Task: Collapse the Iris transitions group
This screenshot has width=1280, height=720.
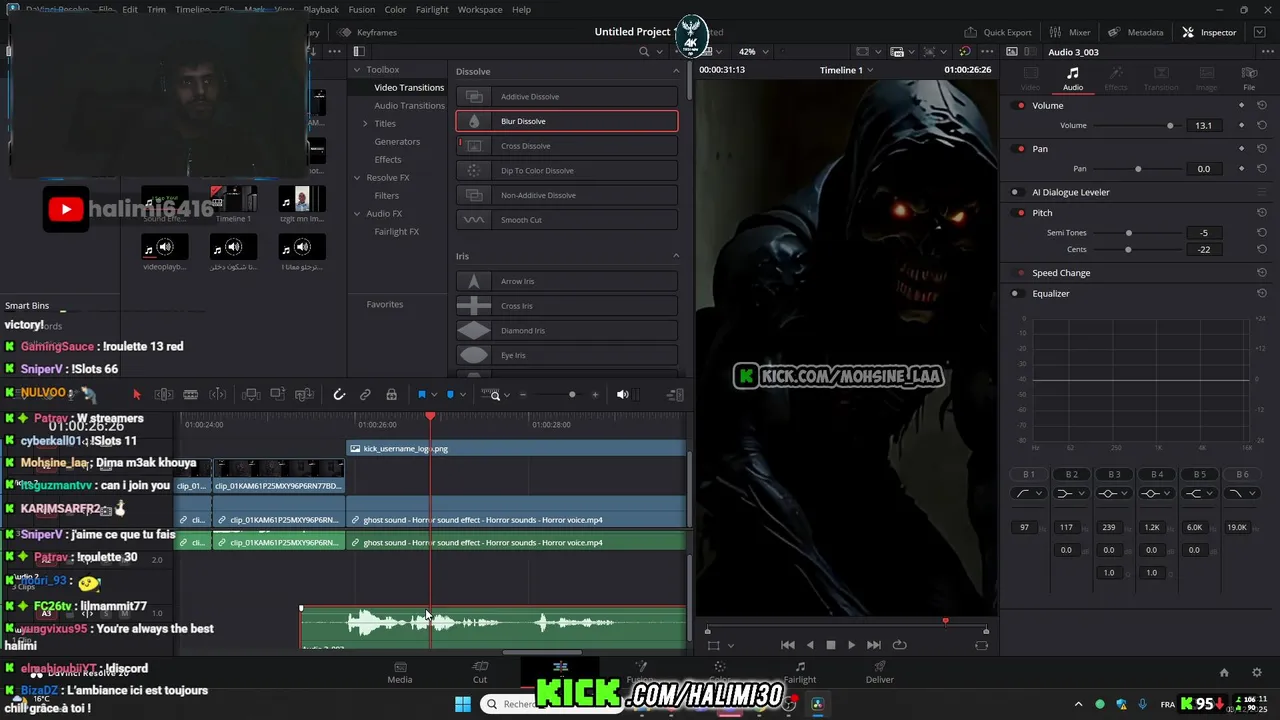Action: click(x=676, y=256)
